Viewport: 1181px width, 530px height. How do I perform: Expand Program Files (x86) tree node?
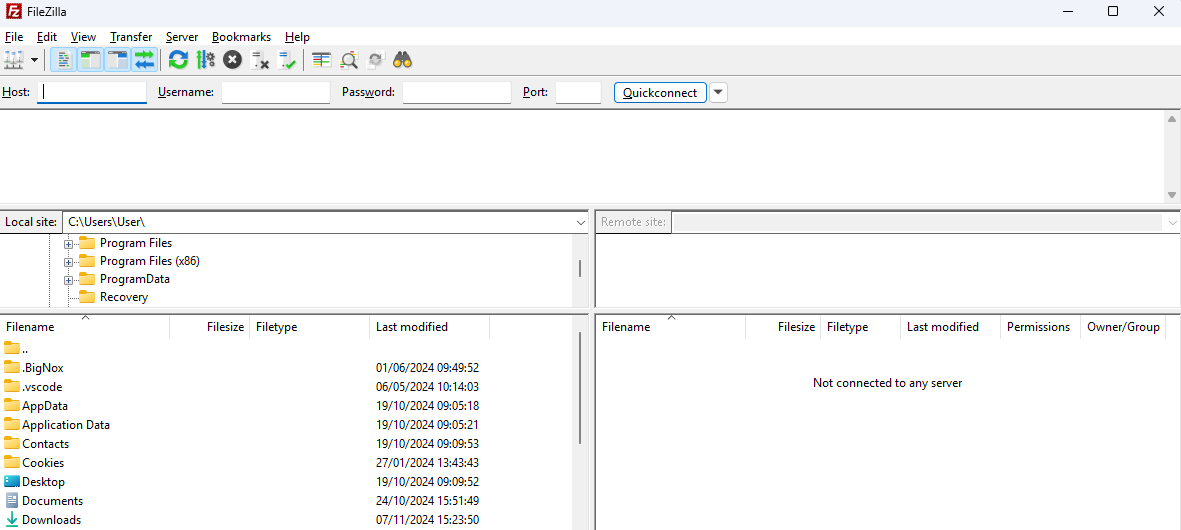(69, 262)
